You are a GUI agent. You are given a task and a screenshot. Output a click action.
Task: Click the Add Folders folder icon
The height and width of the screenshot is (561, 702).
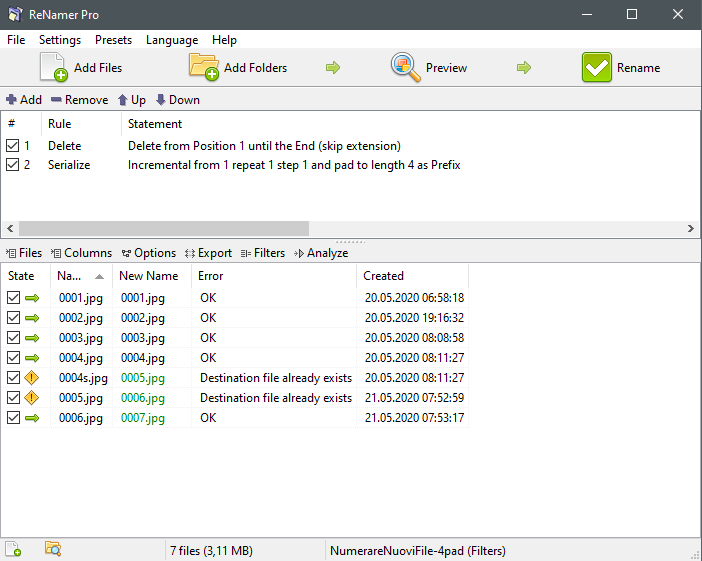coord(204,67)
